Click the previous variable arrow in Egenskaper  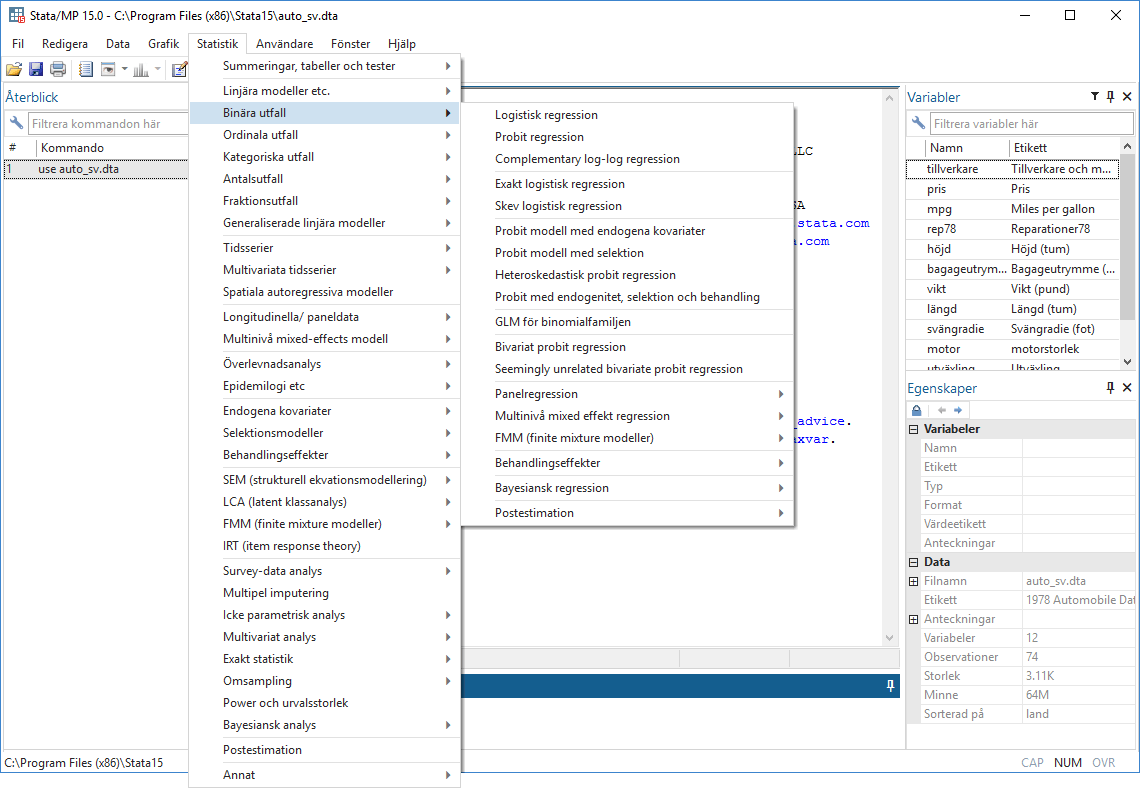coord(942,410)
